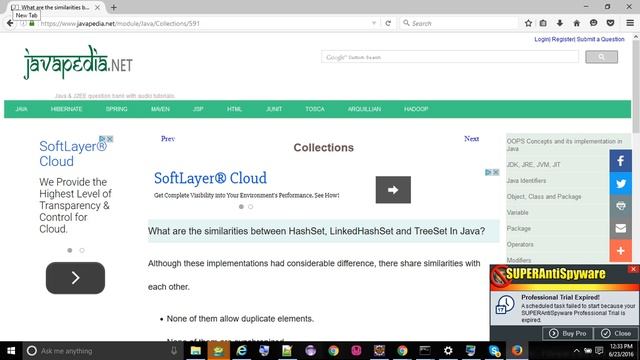The width and height of the screenshot is (640, 360).
Task: Open the Register link
Action: pyautogui.click(x=563, y=39)
